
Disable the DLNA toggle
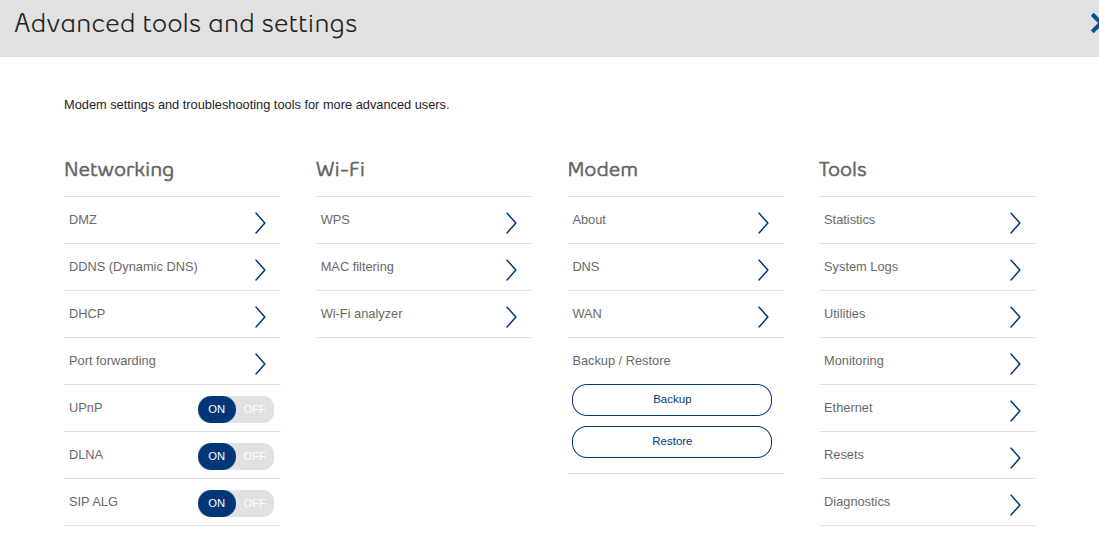pos(254,456)
